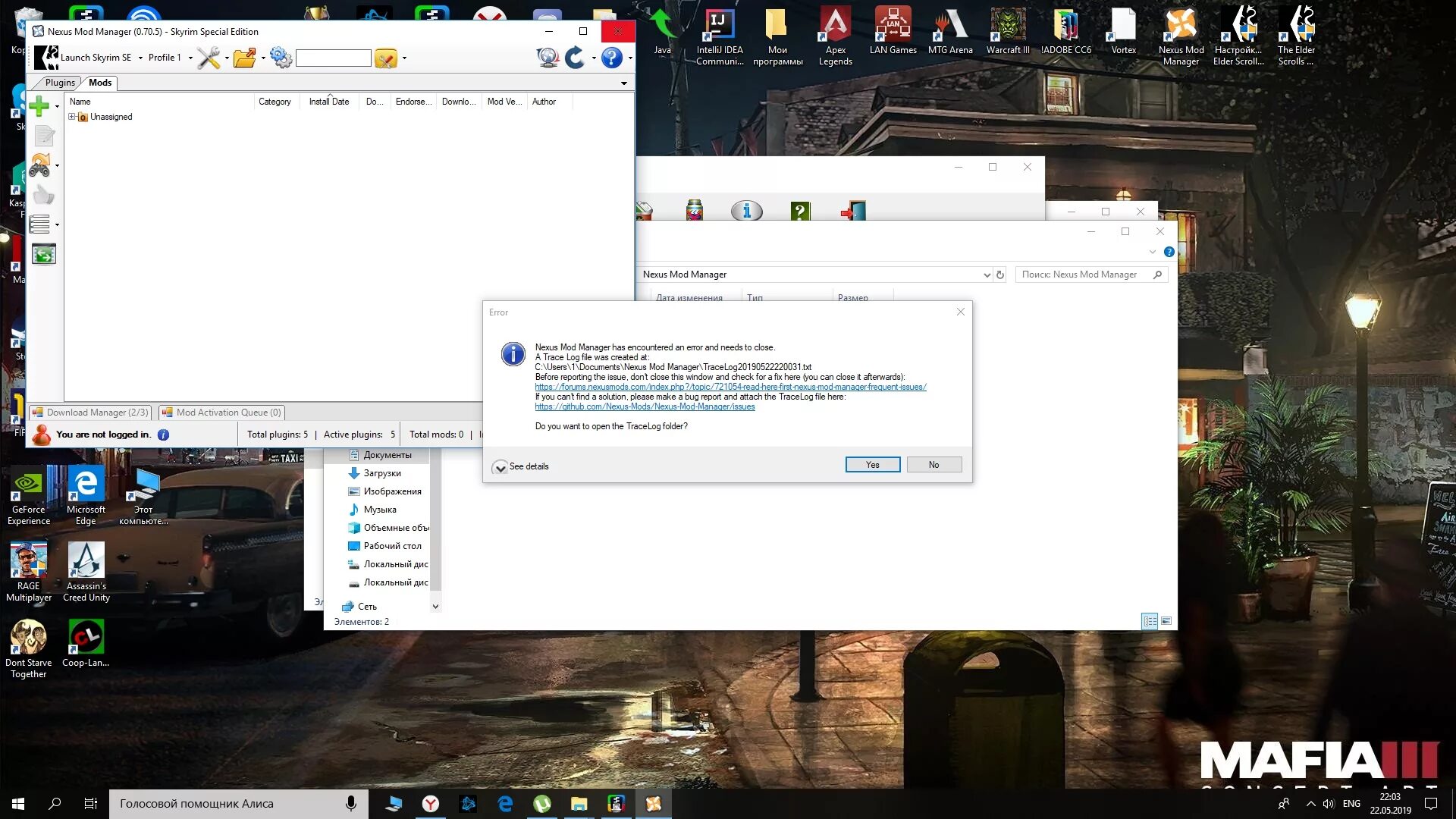Open the dropdown arrow beside the Add Mod plus
This screenshot has width=1456, height=819.
pyautogui.click(x=57, y=106)
